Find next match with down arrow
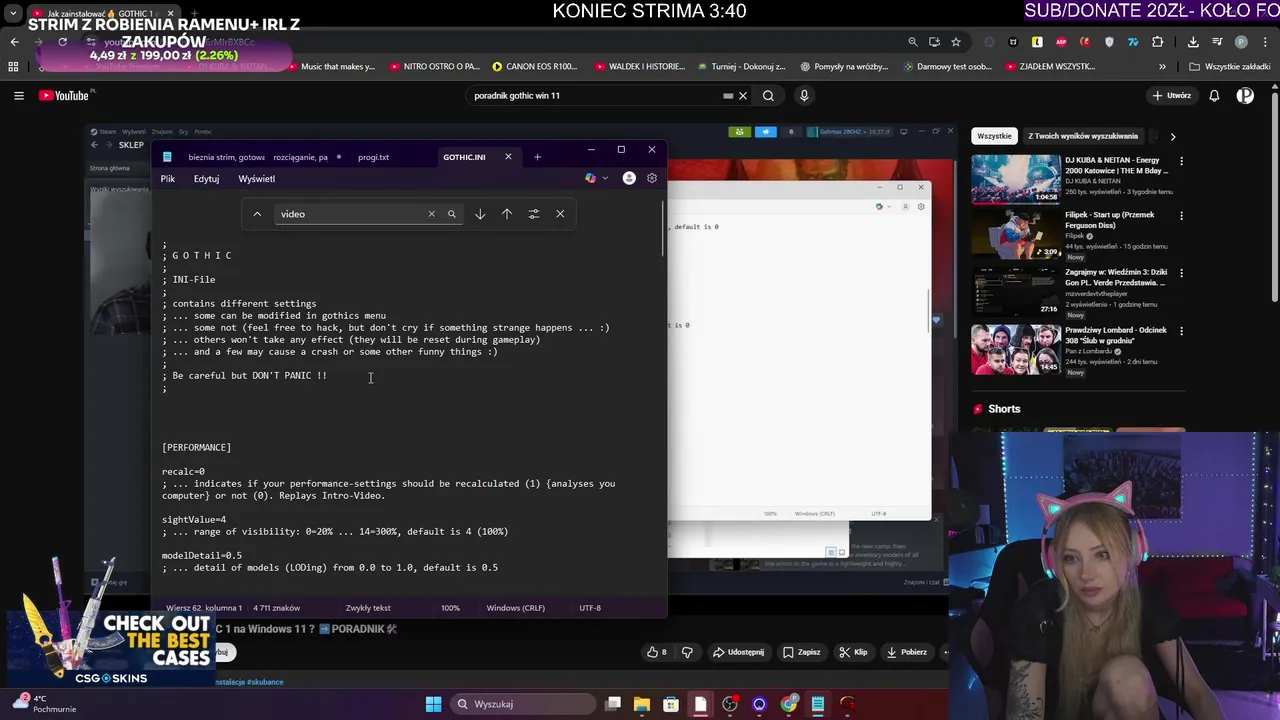Screen dimensions: 1280x720 (480, 214)
